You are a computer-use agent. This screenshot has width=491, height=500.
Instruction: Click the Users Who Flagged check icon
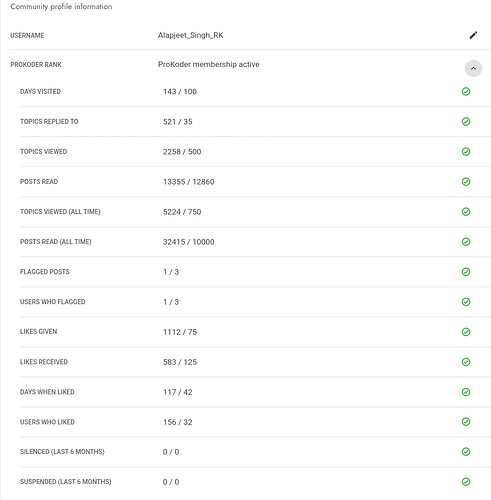[x=466, y=302]
